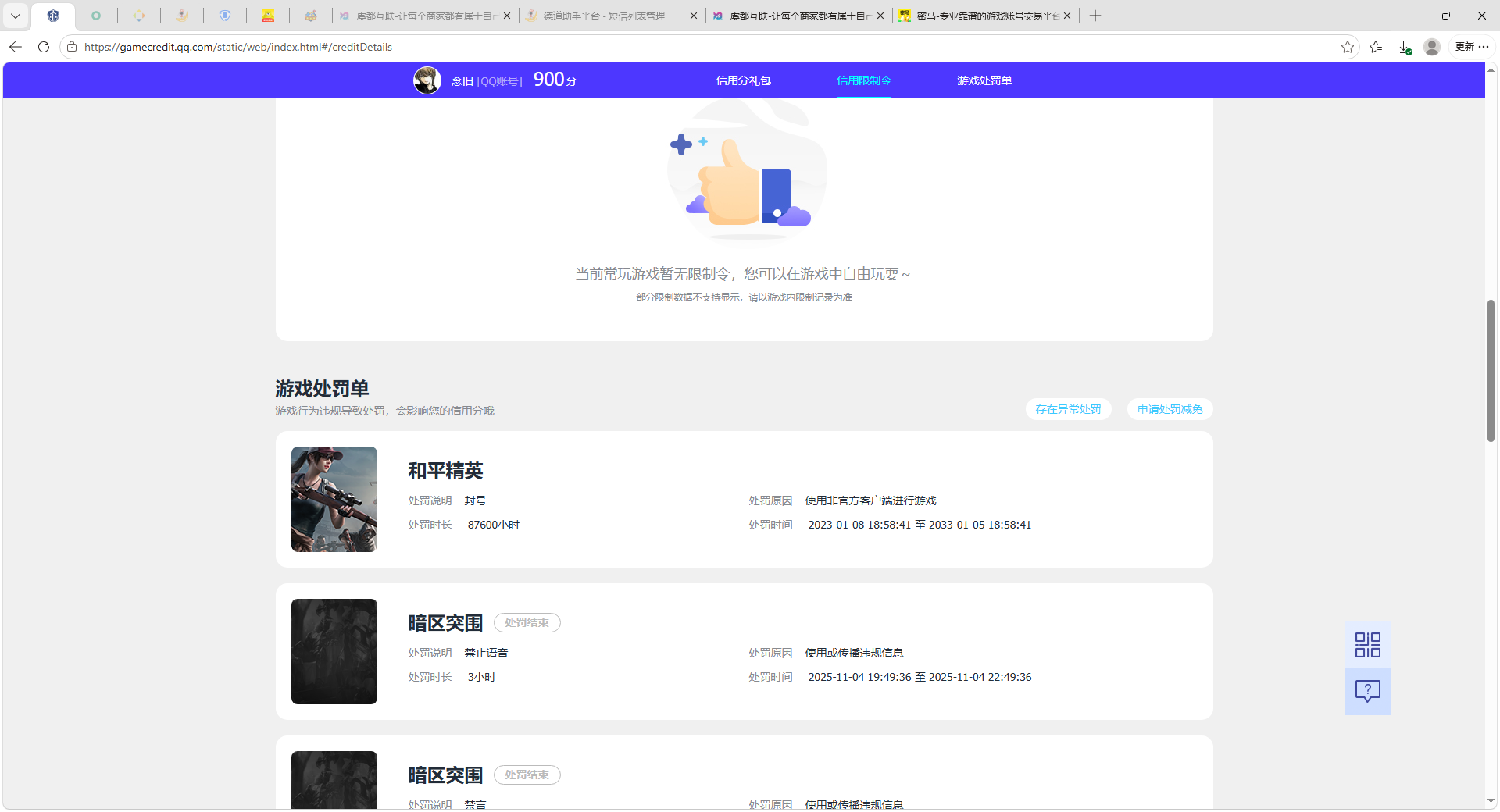Click the 87600小时 penalty duration
Viewport: 1500px width, 812px height.
click(494, 525)
